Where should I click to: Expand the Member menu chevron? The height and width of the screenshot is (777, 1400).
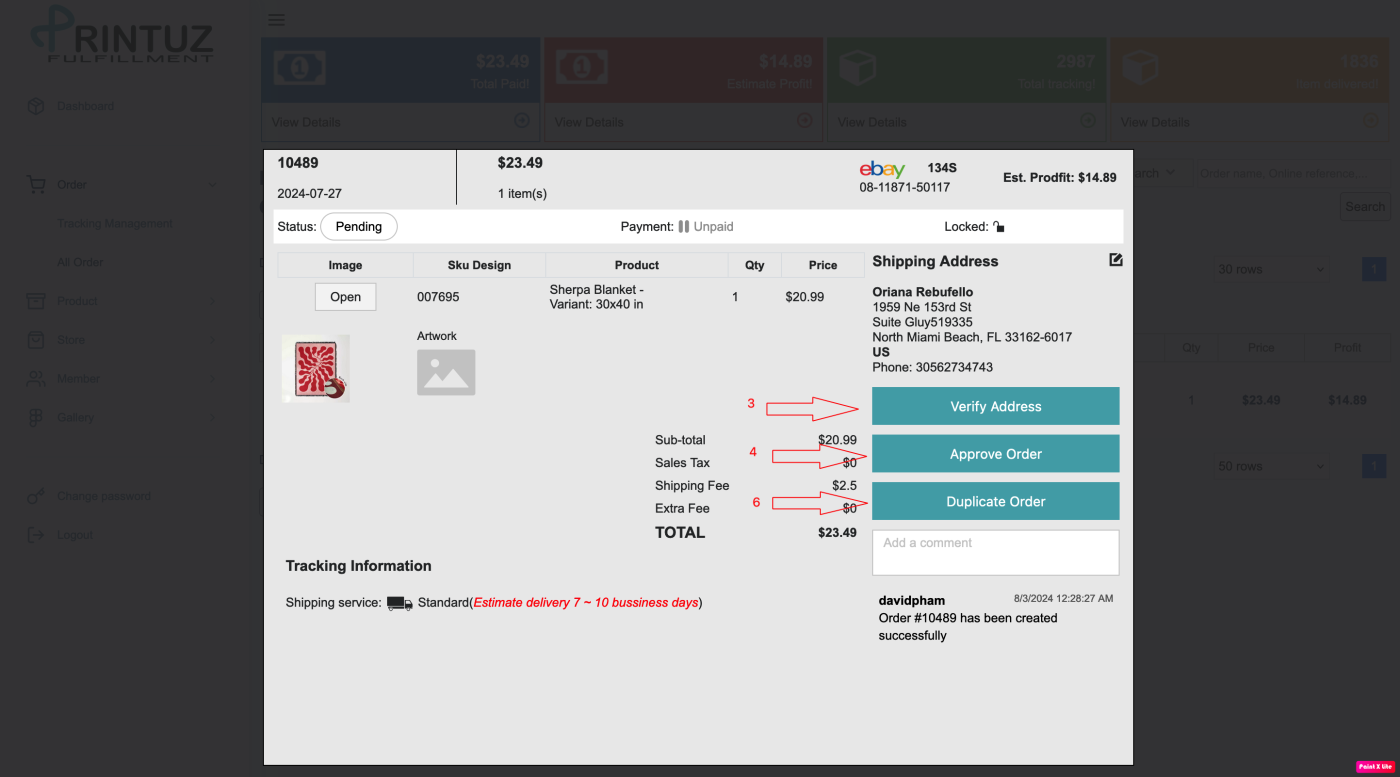coord(212,379)
